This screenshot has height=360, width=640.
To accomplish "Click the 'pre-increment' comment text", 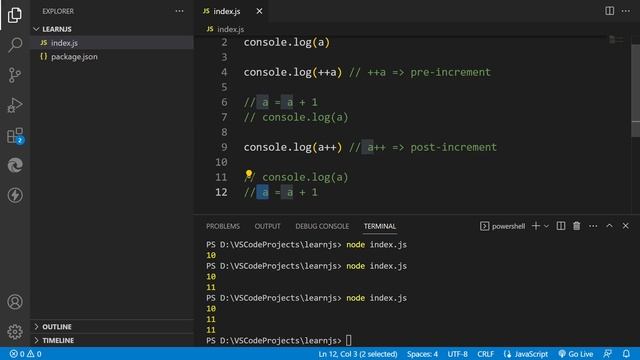I will [x=450, y=72].
